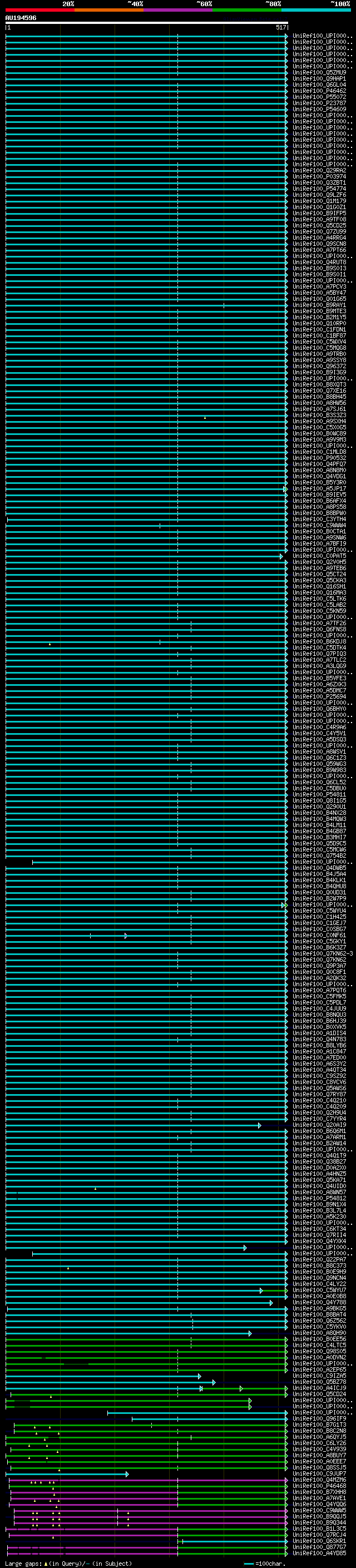Select the UniRef100_A4YD85 label
Screen dimensions: 356x1568
(319, 1554)
